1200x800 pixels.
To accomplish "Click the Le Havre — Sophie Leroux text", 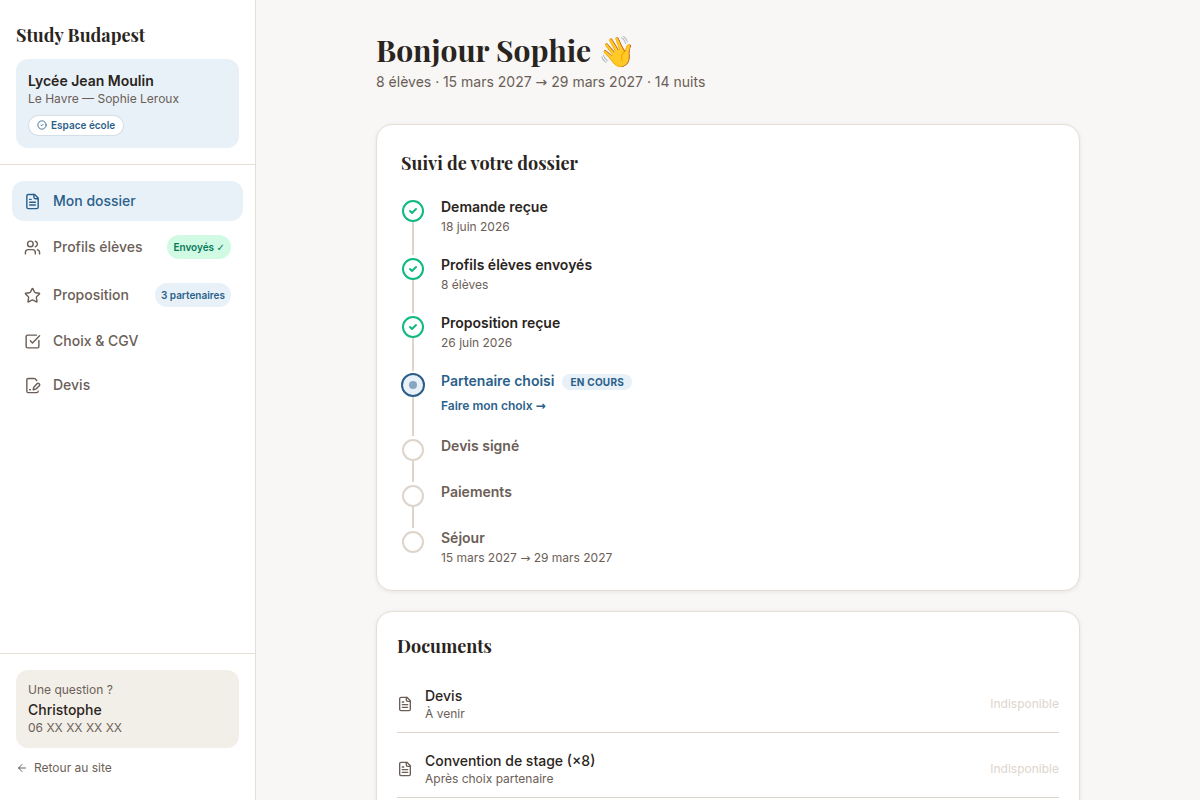I will click(x=103, y=99).
